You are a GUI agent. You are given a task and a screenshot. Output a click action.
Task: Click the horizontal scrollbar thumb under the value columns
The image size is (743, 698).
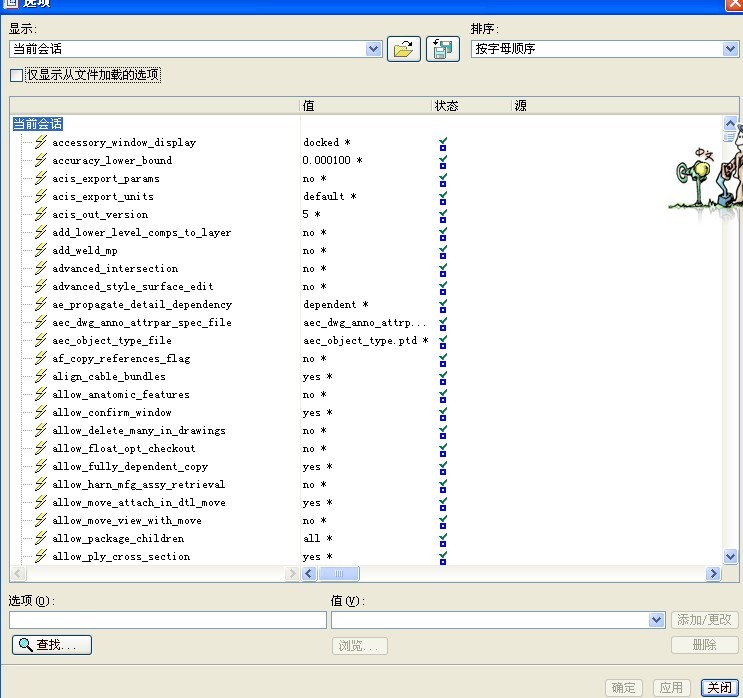pyautogui.click(x=339, y=574)
